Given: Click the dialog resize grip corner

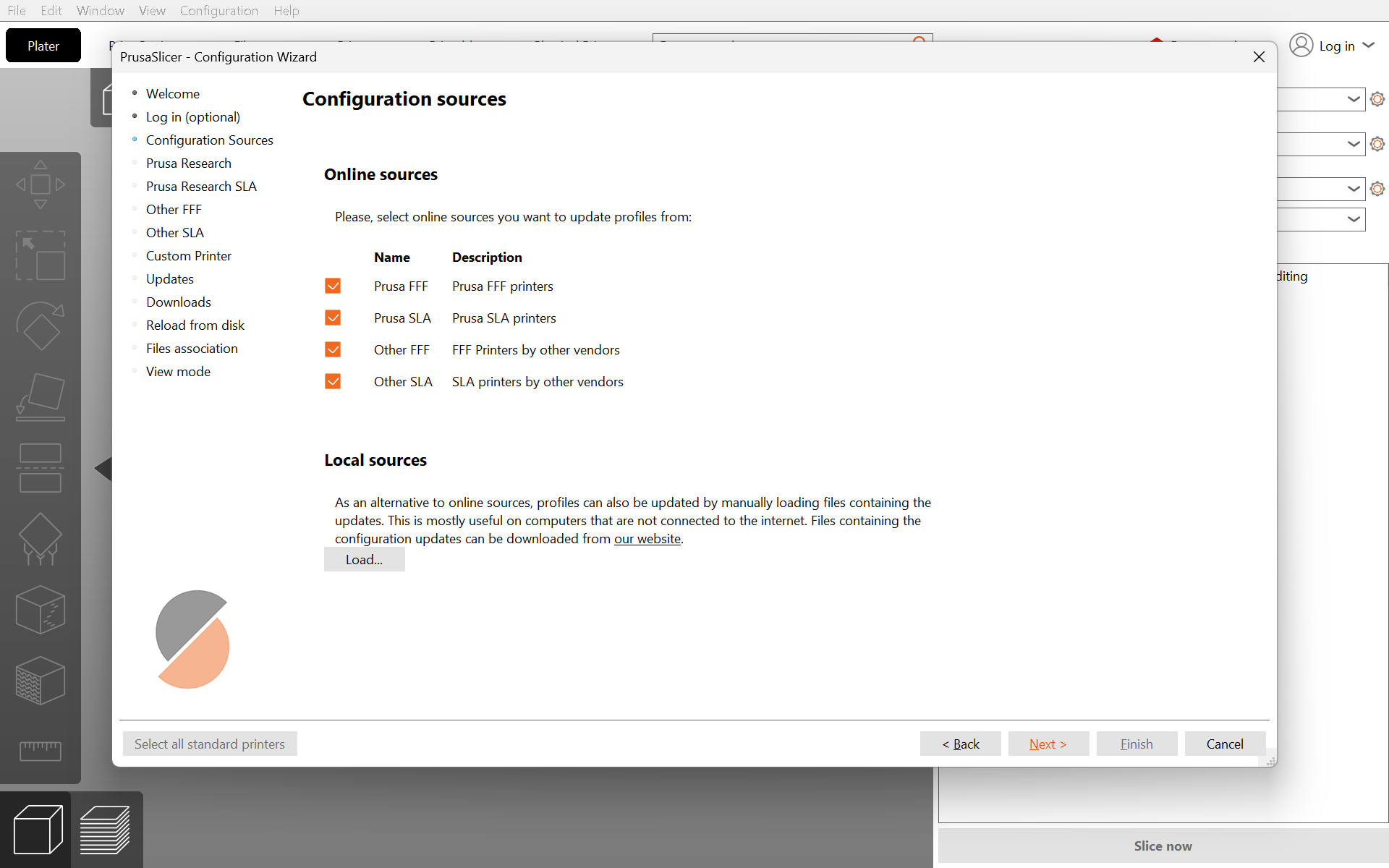Looking at the screenshot, I should (x=1271, y=762).
